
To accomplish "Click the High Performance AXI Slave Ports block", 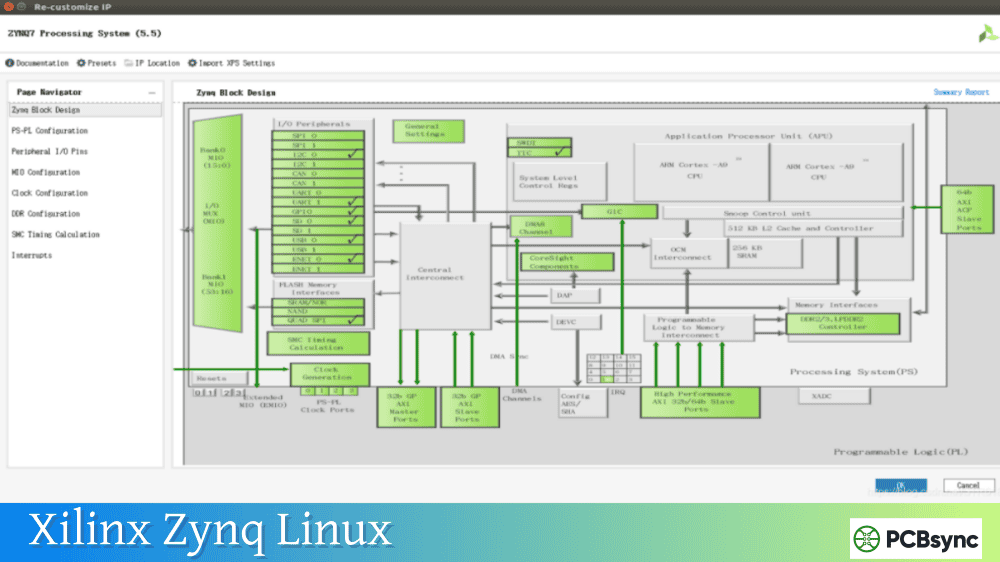I will tap(700, 403).
